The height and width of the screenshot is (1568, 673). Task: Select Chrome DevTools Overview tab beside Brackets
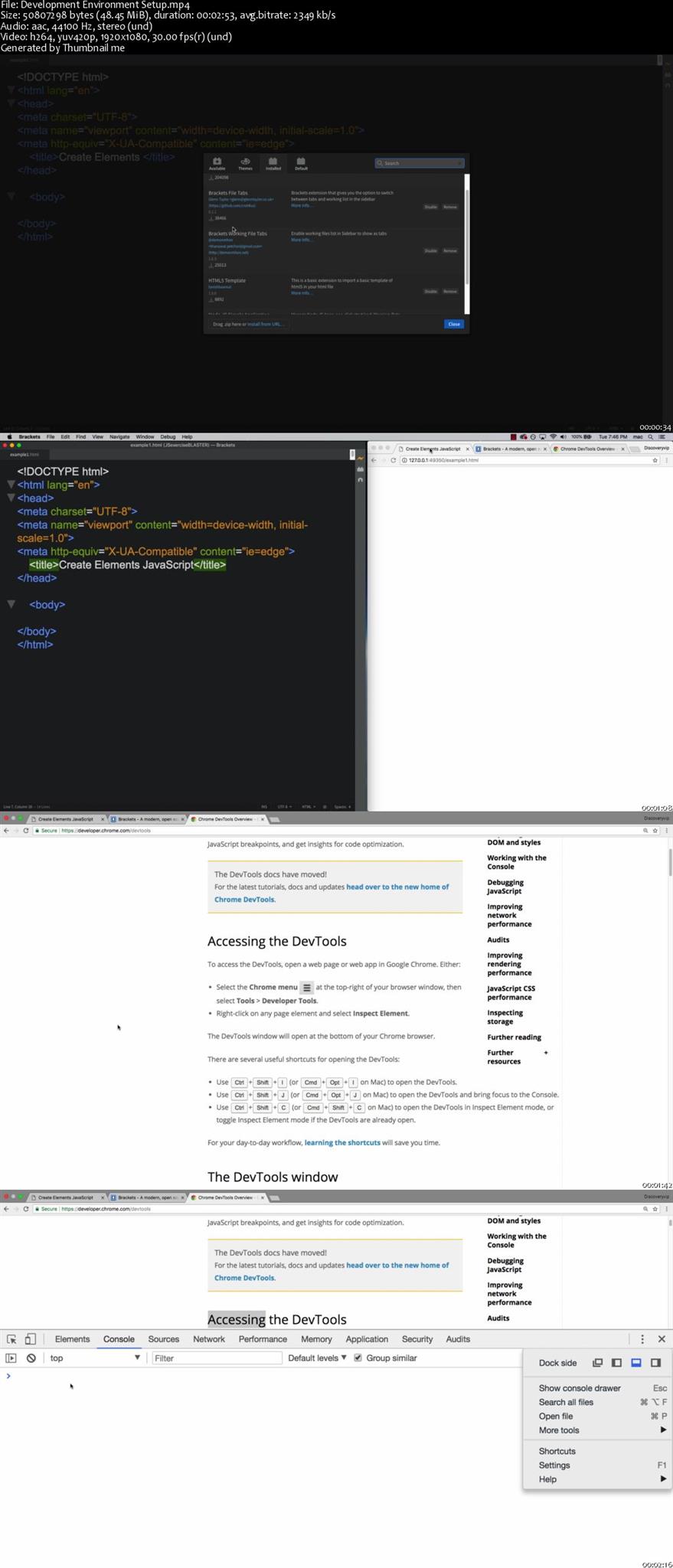click(587, 449)
